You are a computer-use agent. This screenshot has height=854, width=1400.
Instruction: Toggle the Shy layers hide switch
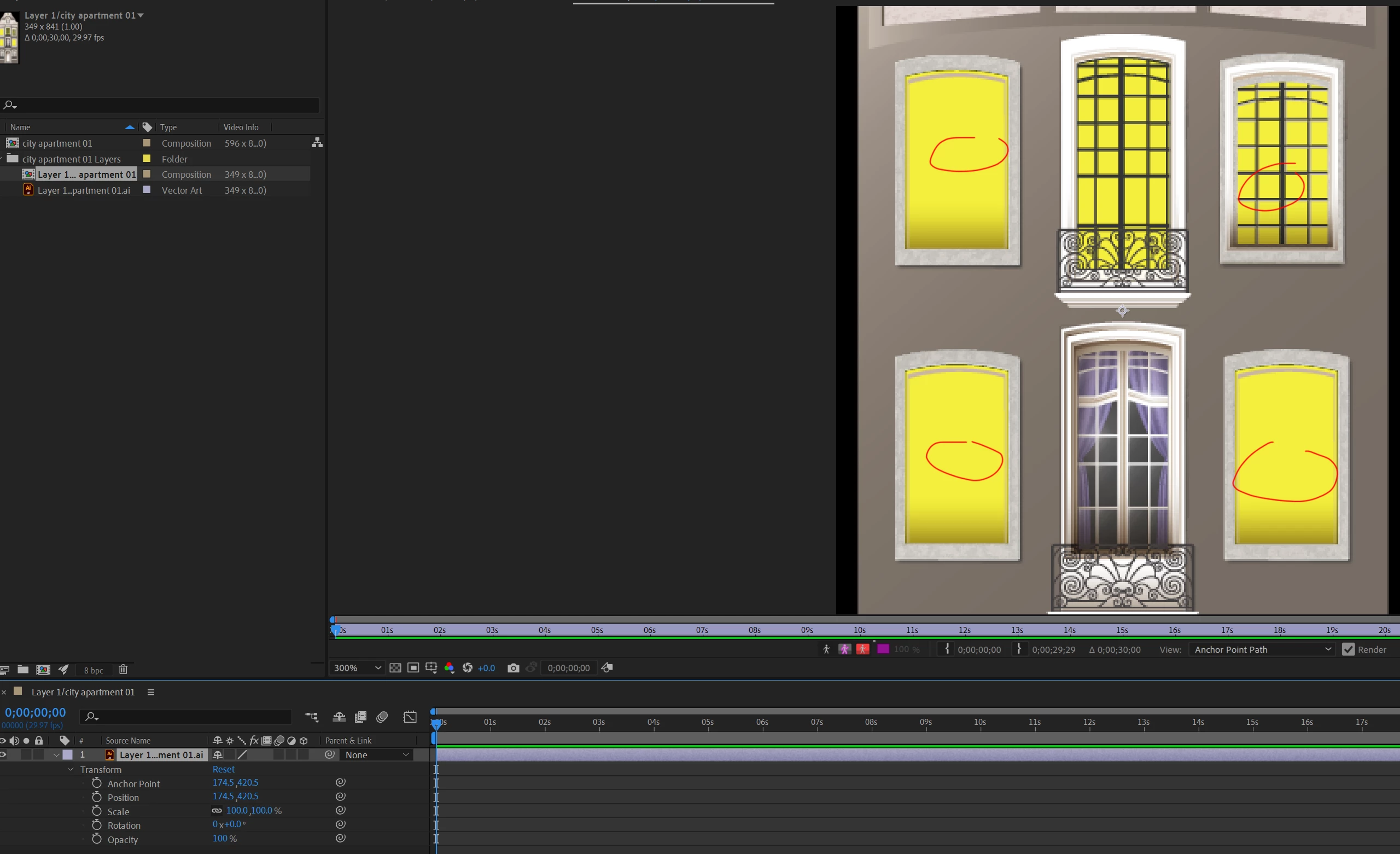coord(339,717)
